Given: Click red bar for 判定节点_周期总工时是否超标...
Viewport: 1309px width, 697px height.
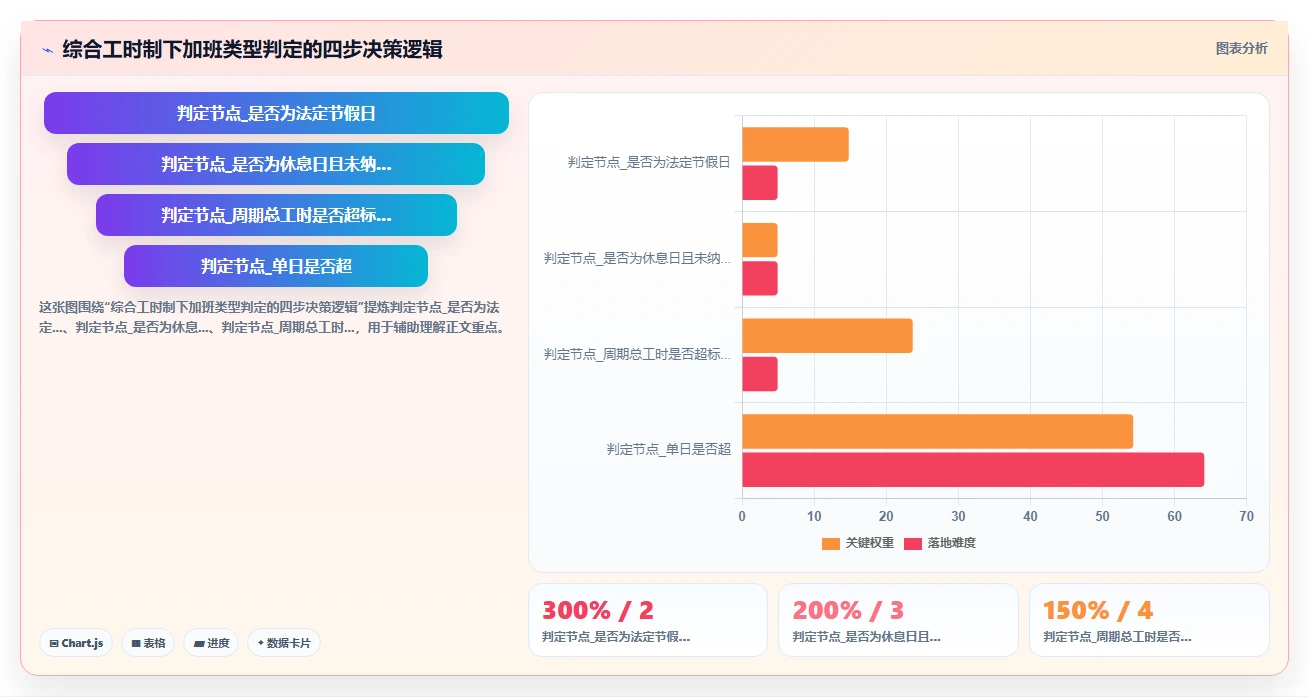Looking at the screenshot, I should tap(760, 374).
